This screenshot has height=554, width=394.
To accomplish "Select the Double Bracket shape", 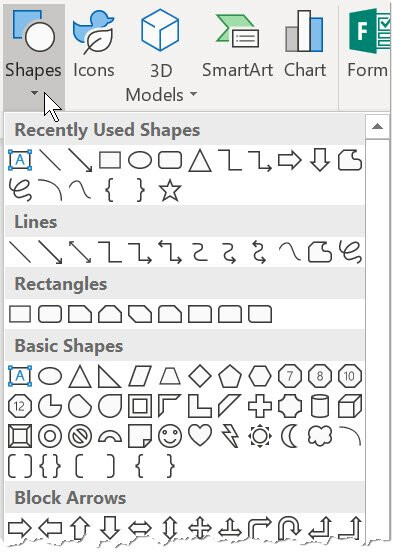I will [x=20, y=466].
